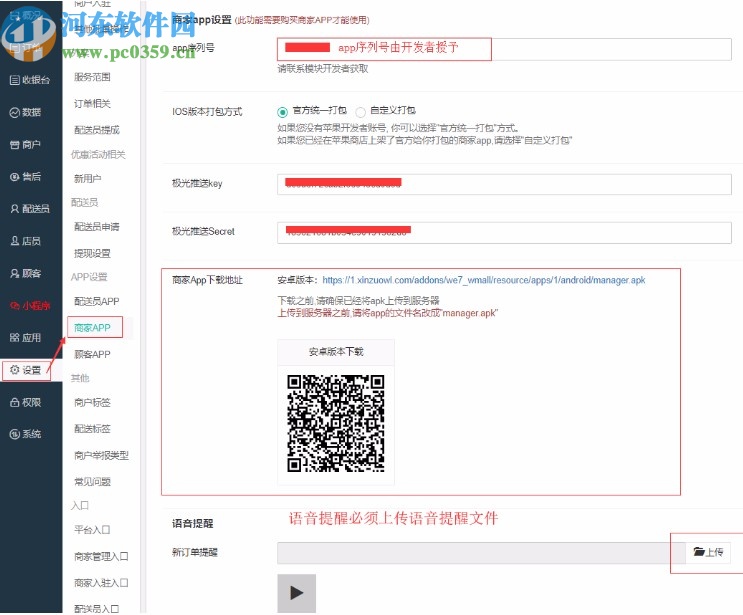This screenshot has width=743, height=615.
Task: Open 商户举报类型 settings item
Action: pos(101,455)
